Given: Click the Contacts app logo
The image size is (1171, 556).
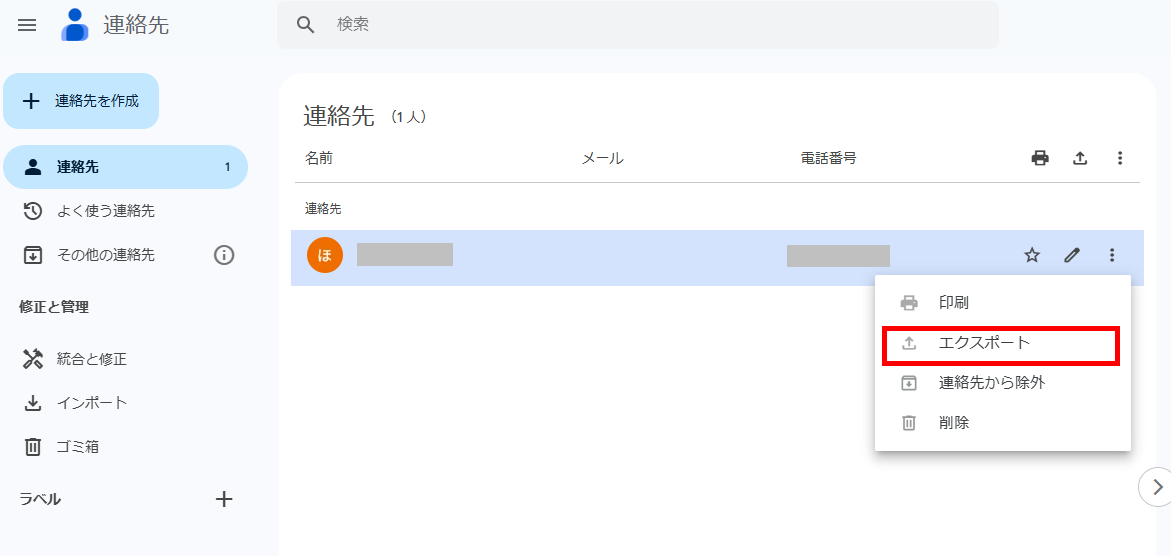Looking at the screenshot, I should tap(75, 25).
